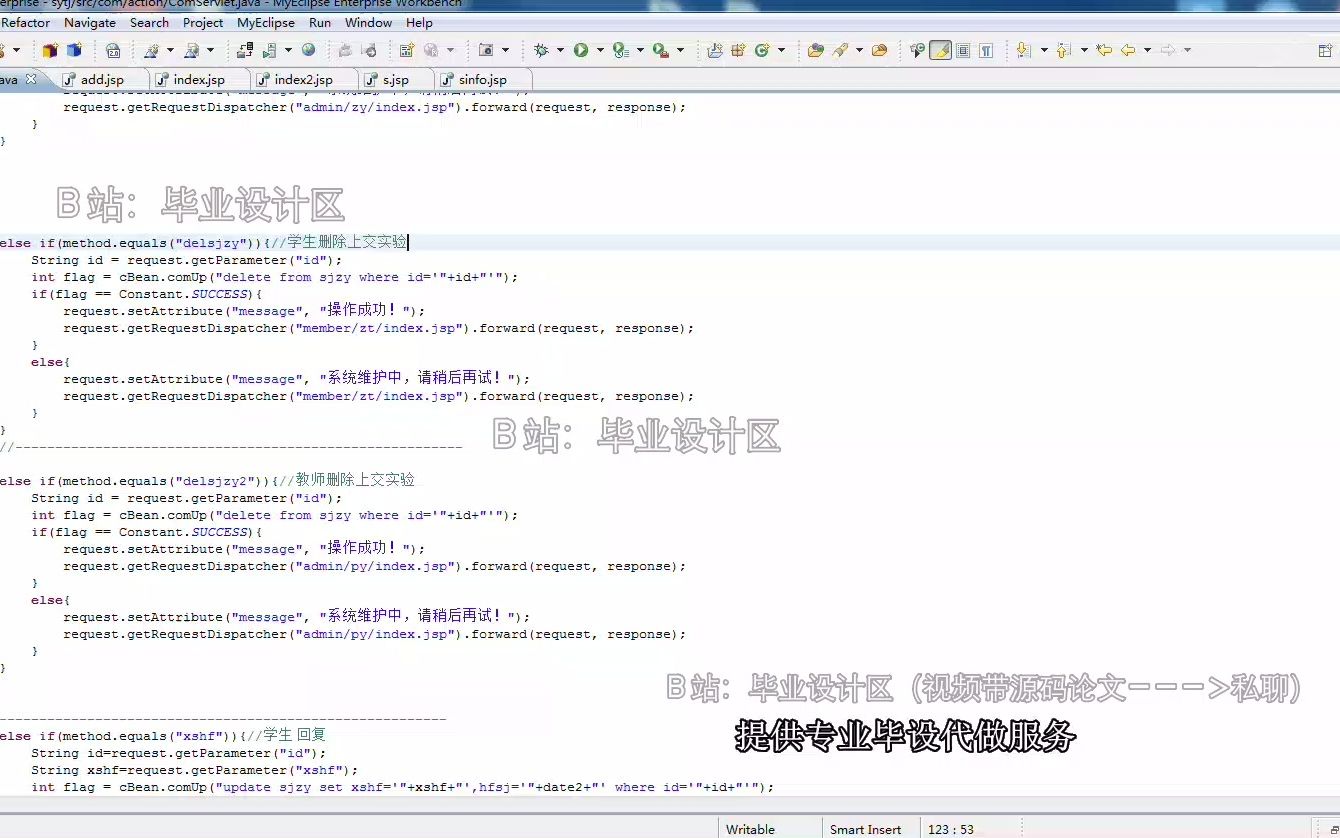Click the wizard icon right of MyEclipse badge
Screen dimensions: 1340x838
coord(152,50)
